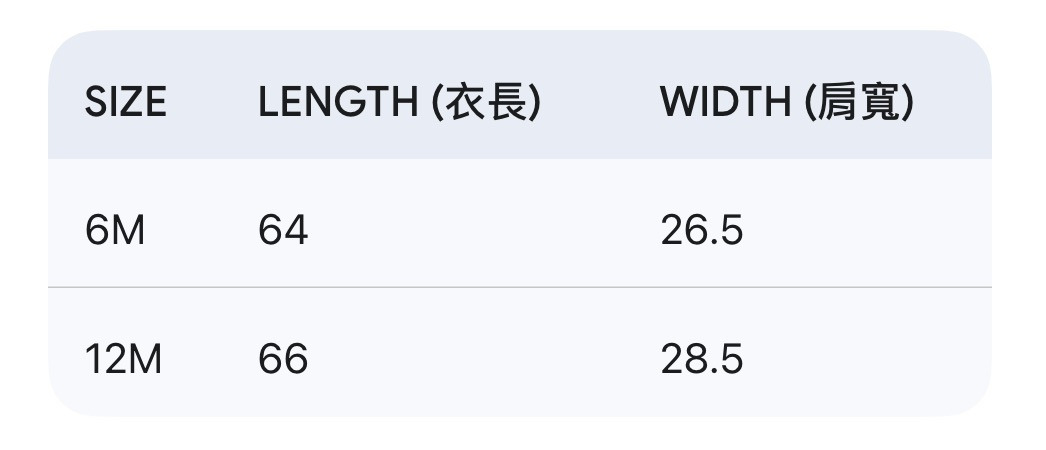Select the largest size label in the table
1046x450 pixels.
(x=124, y=359)
